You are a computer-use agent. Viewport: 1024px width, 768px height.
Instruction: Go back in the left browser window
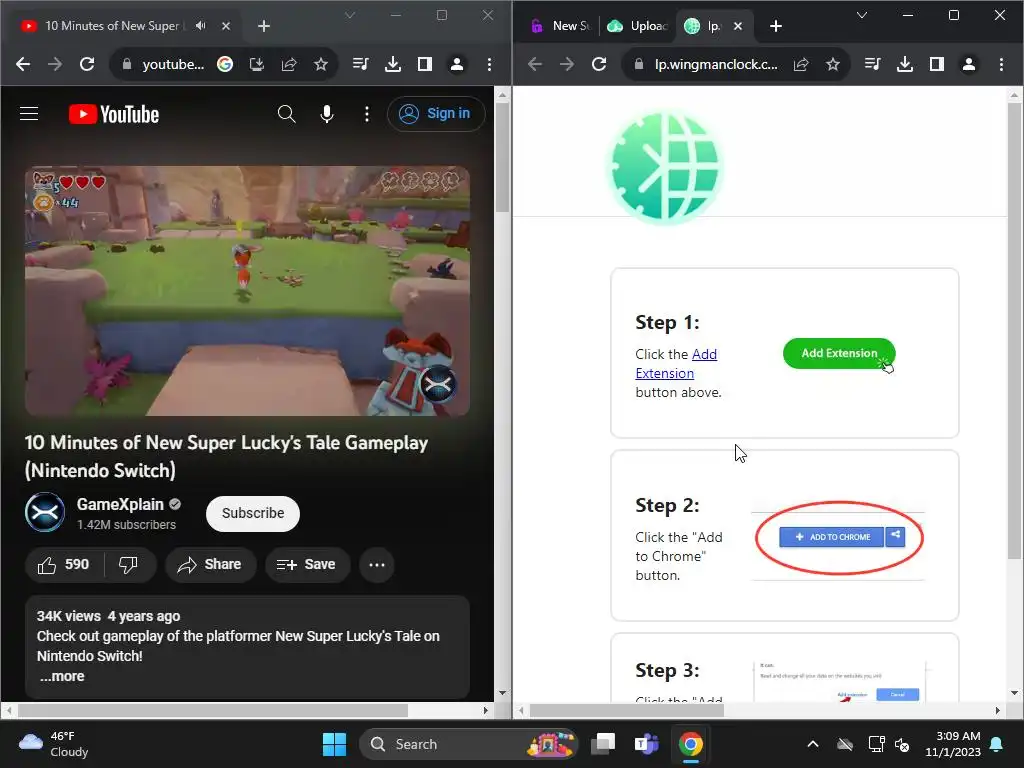click(23, 64)
